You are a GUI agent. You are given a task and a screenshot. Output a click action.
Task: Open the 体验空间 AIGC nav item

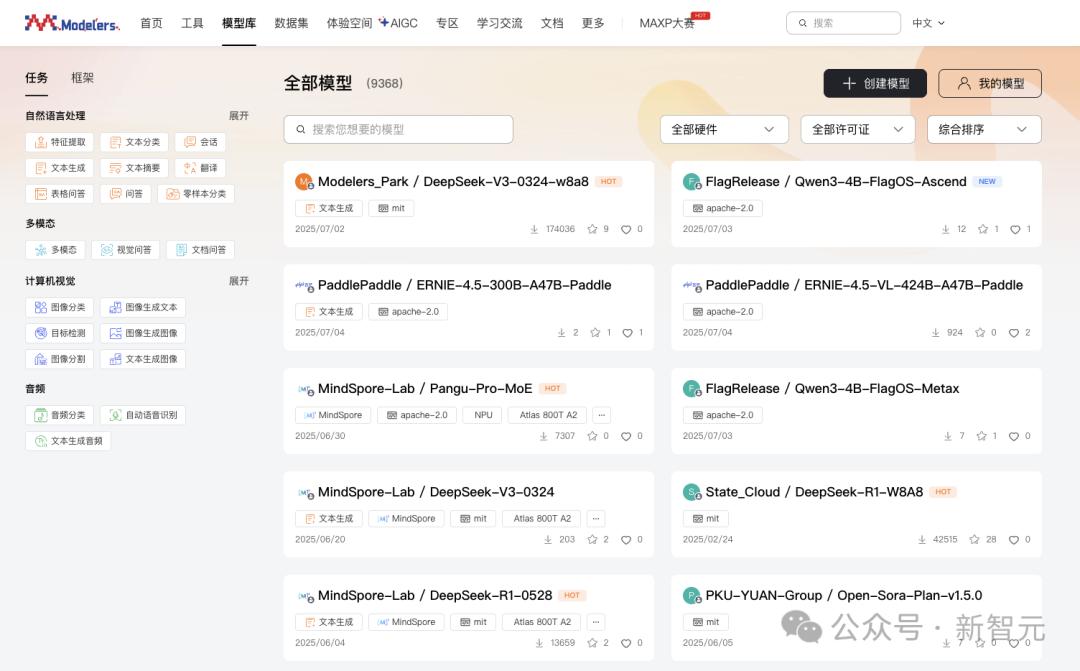pyautogui.click(x=372, y=23)
